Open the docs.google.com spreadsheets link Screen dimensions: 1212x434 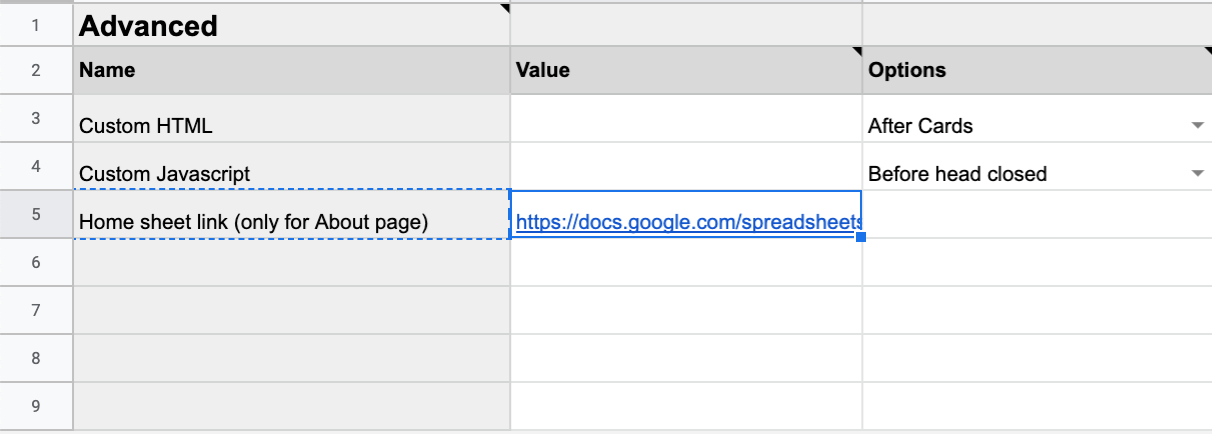click(x=688, y=222)
